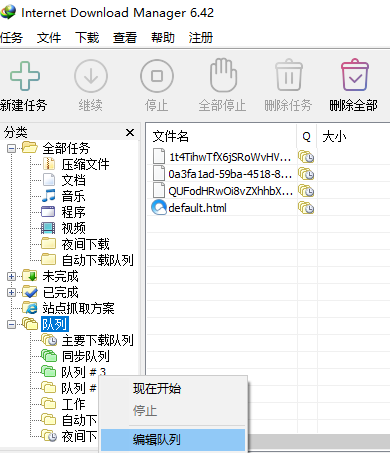Screen dimensions: 390x453
Task: Open the 帮助 menu
Action: 163,38
